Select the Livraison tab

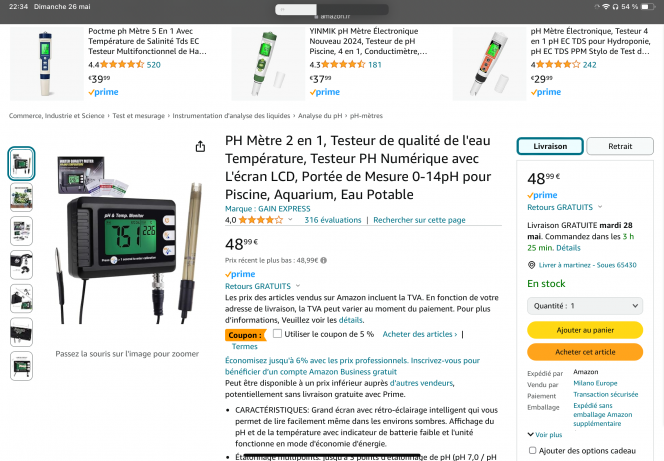pyautogui.click(x=550, y=146)
